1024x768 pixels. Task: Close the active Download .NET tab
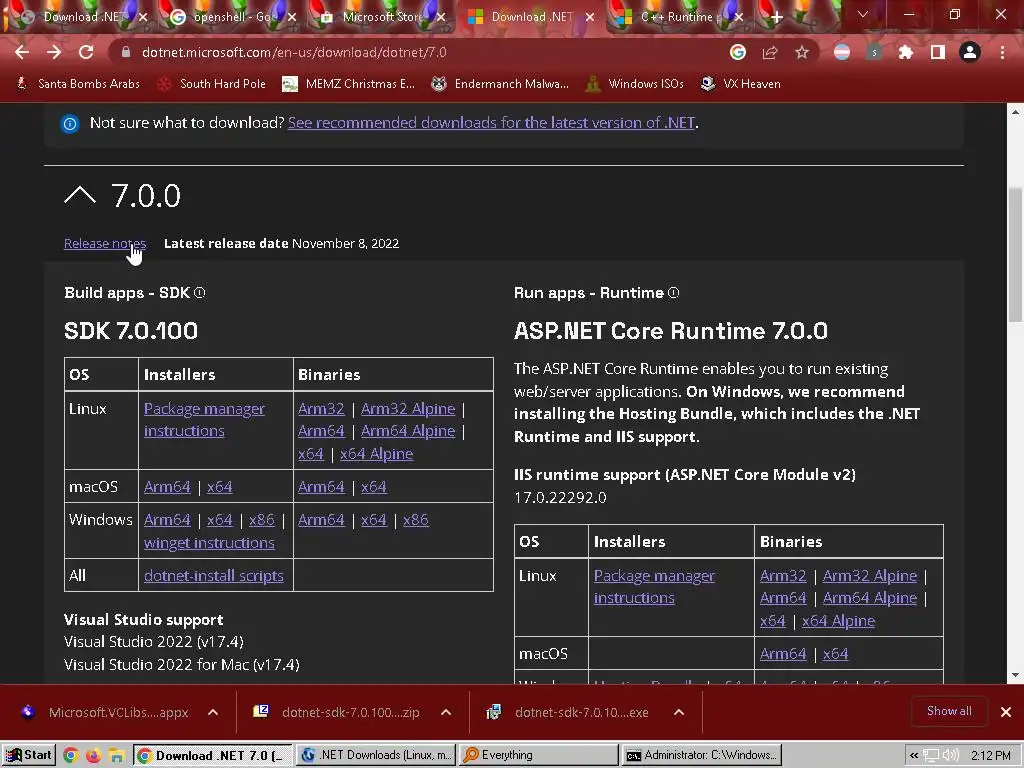pos(590,17)
